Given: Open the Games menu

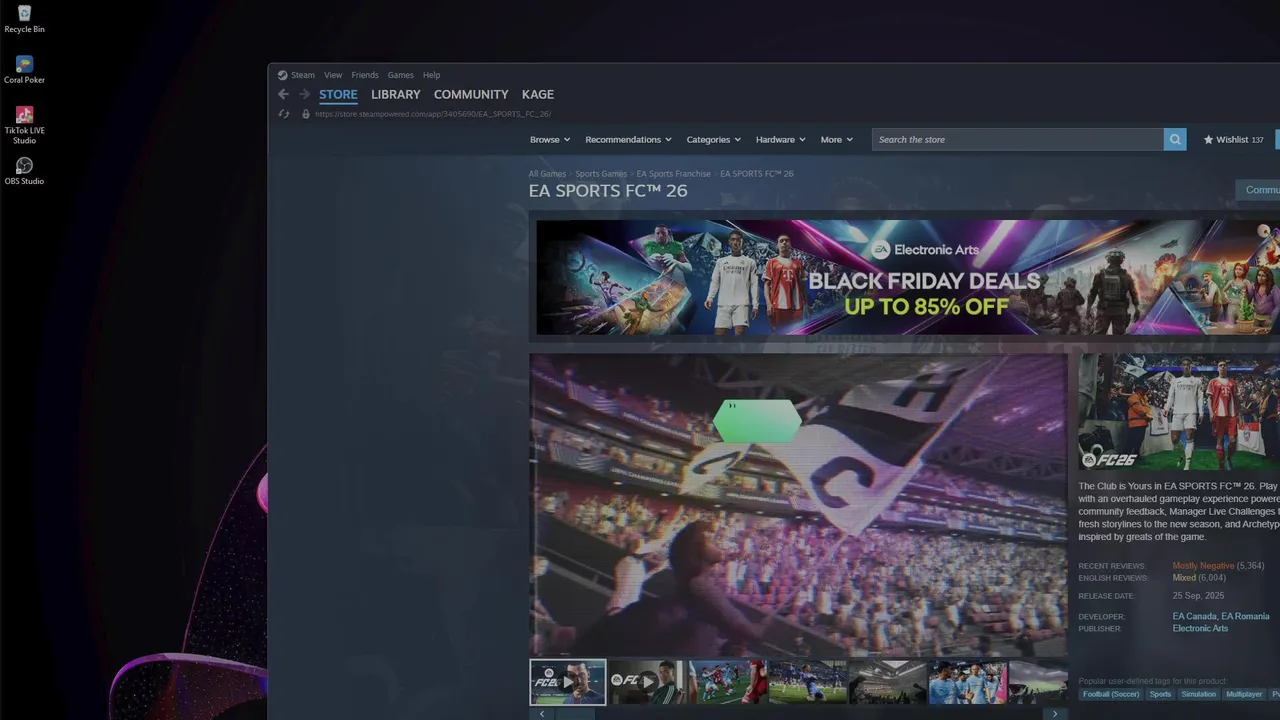Looking at the screenshot, I should click(401, 75).
